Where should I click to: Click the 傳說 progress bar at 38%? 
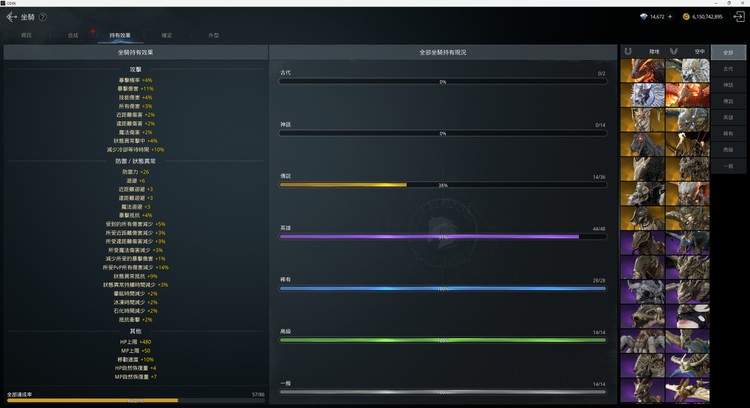point(443,185)
